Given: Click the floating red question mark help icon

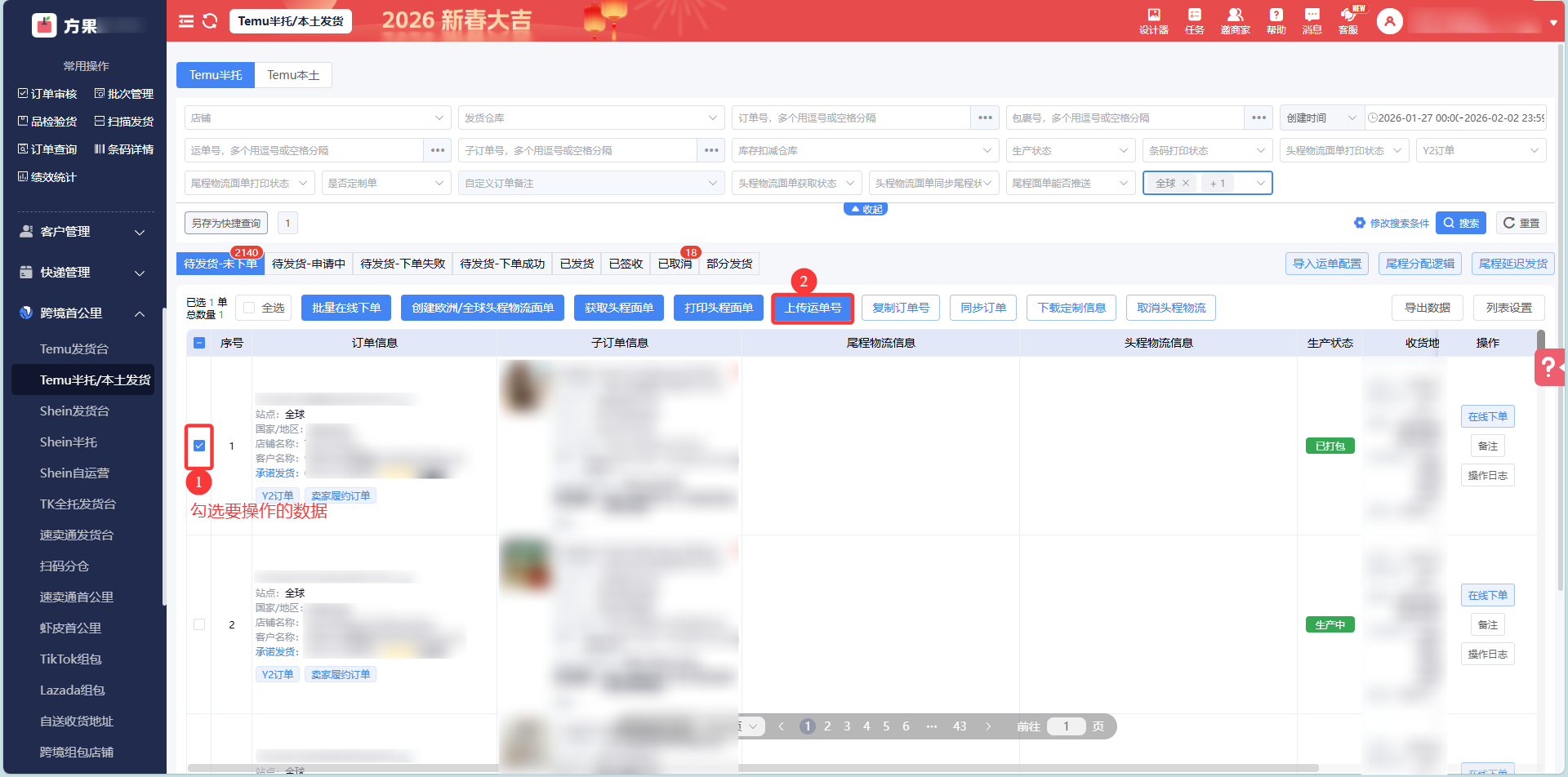Looking at the screenshot, I should (x=1549, y=367).
